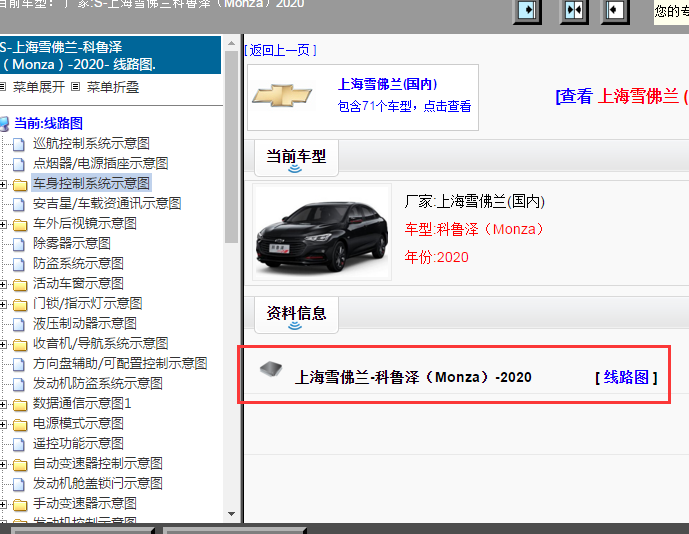Viewport: 689px width, 534px height.
Task: Click the 查看 上海雪佛兰 link
Action: tap(622, 96)
